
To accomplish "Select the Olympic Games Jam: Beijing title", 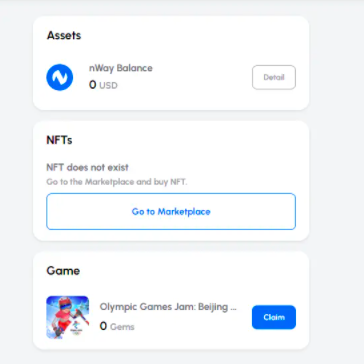I will (x=168, y=307).
